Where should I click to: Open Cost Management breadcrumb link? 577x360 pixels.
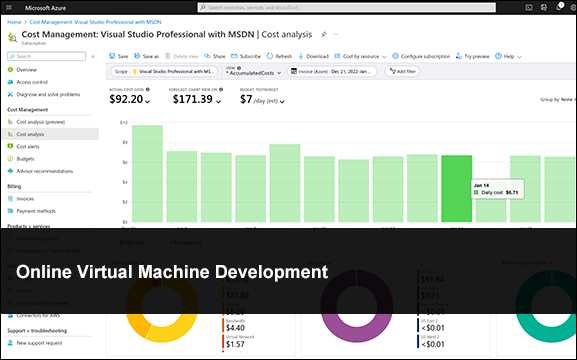[95, 22]
